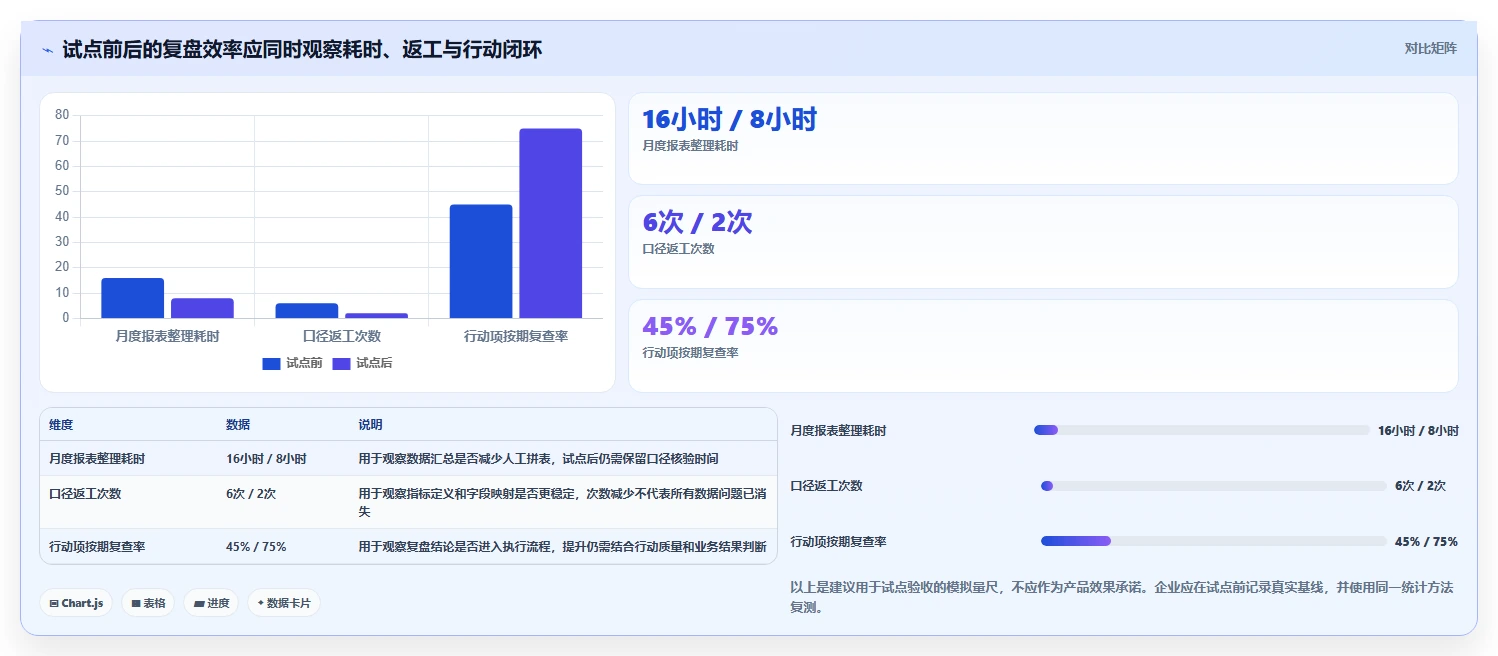
Task: Click the 月度报表整理耗时 progress bar
Action: (x=1202, y=430)
